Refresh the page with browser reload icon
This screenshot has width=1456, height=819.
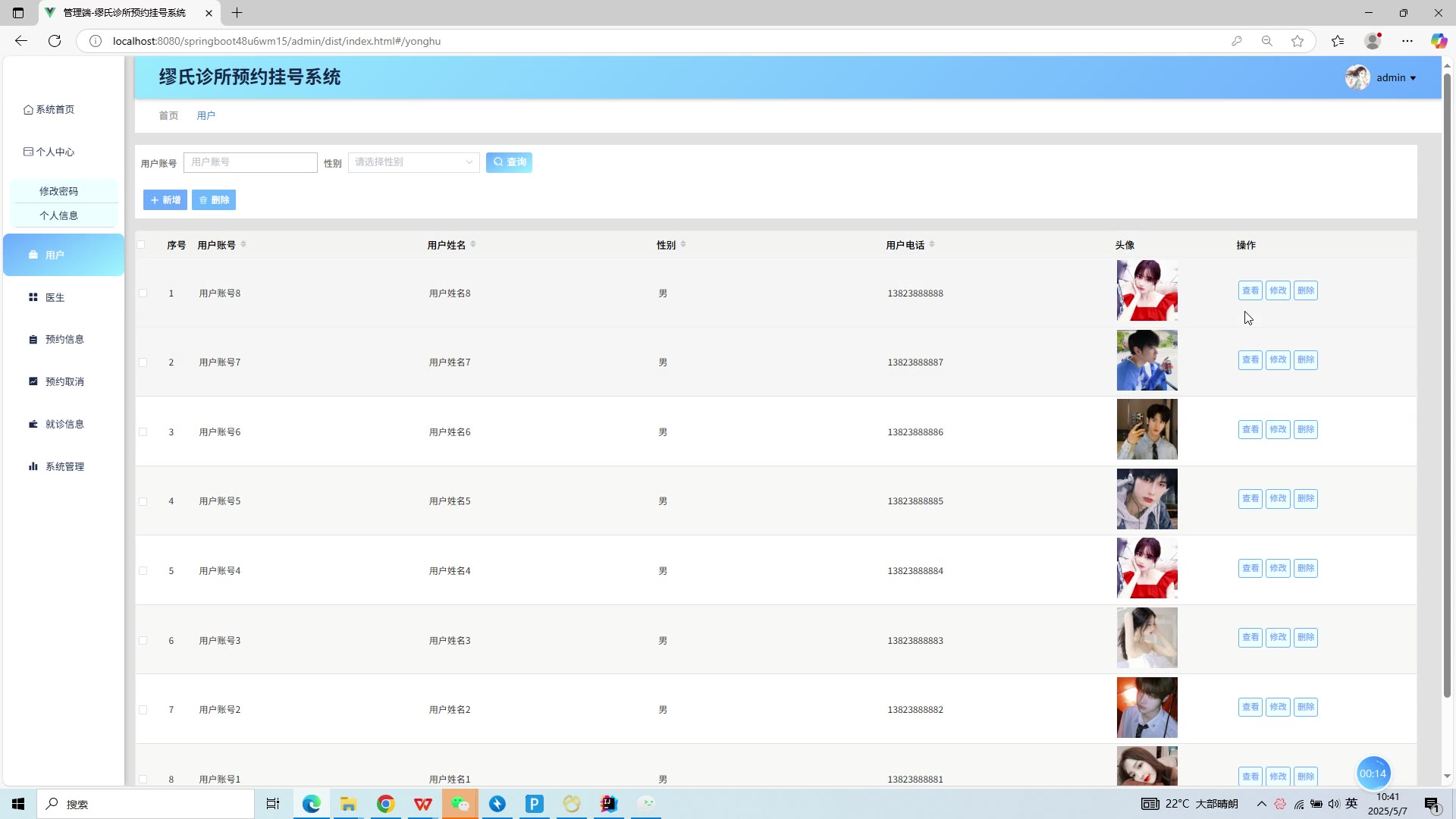pos(55,41)
